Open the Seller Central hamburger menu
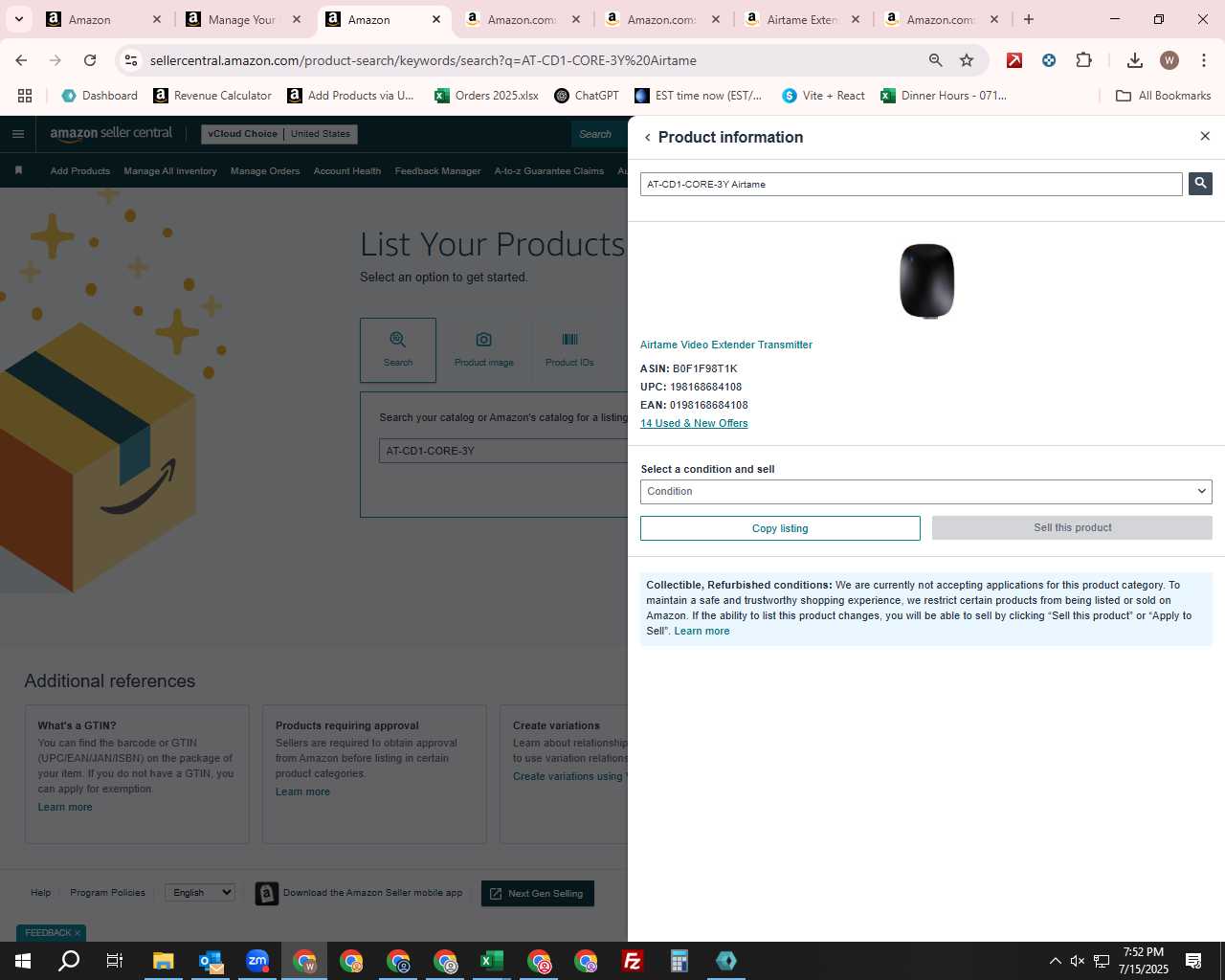The image size is (1225, 980). point(18,134)
